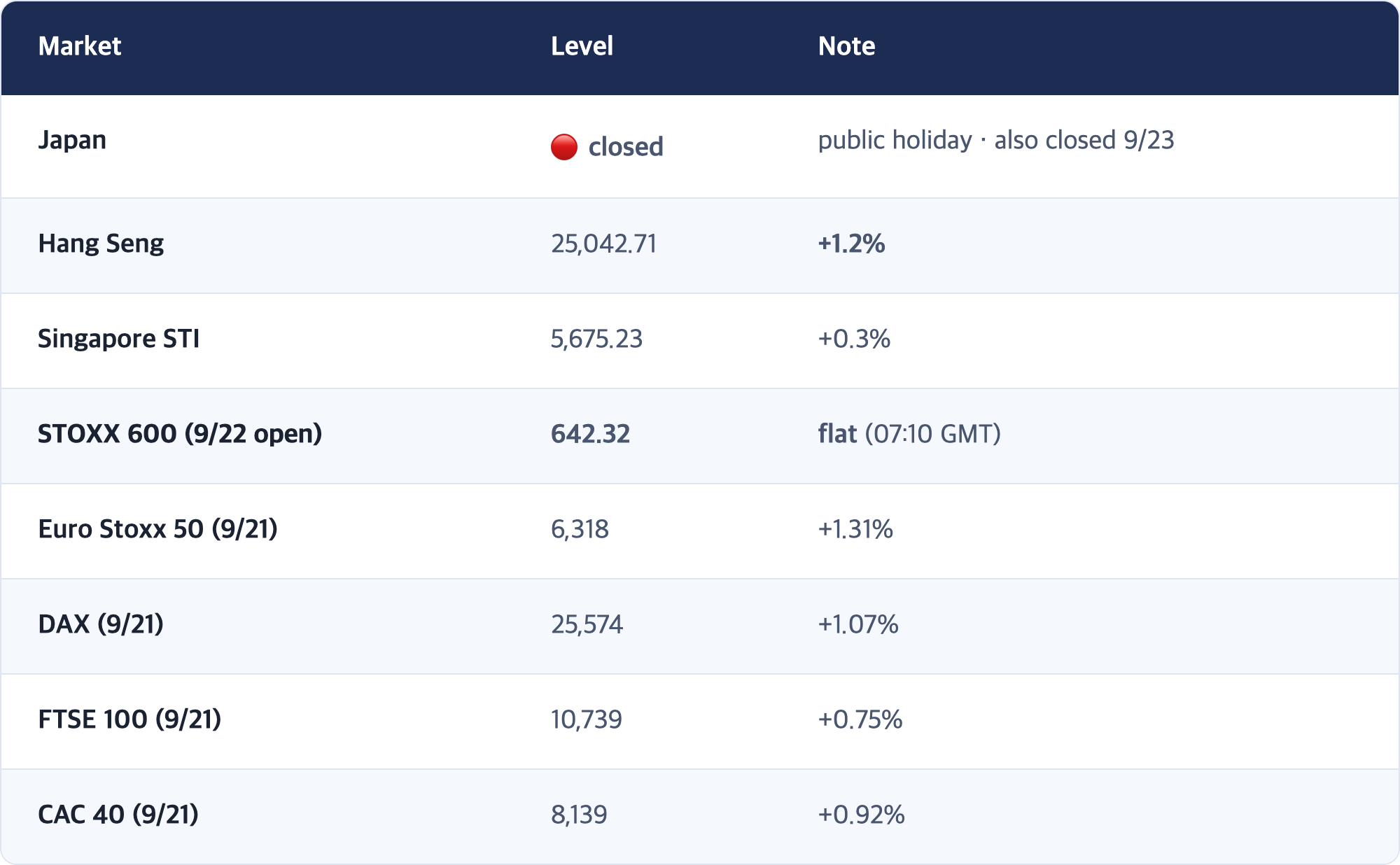Screen dimensions: 1400x865
Task: Click the Hang Seng +1.2% note
Action: (x=851, y=244)
